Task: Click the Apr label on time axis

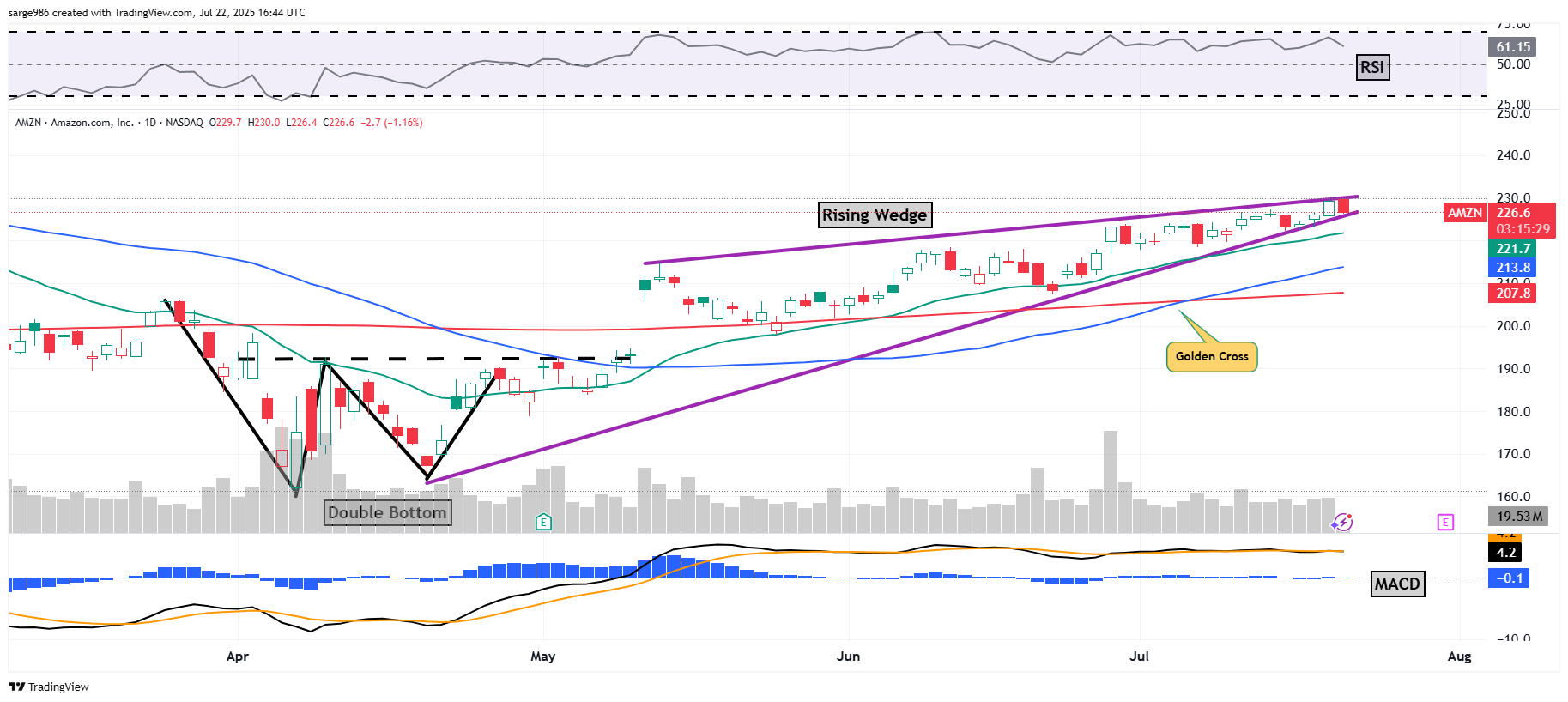Action: click(x=238, y=657)
